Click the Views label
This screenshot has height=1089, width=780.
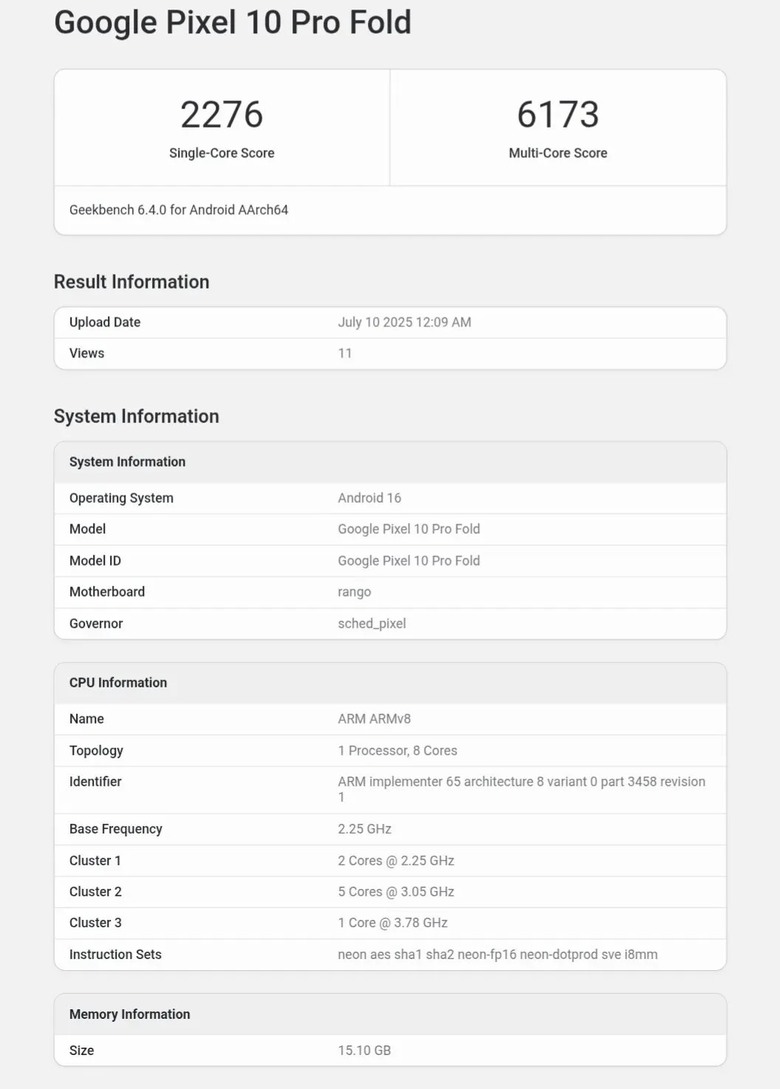pos(87,353)
